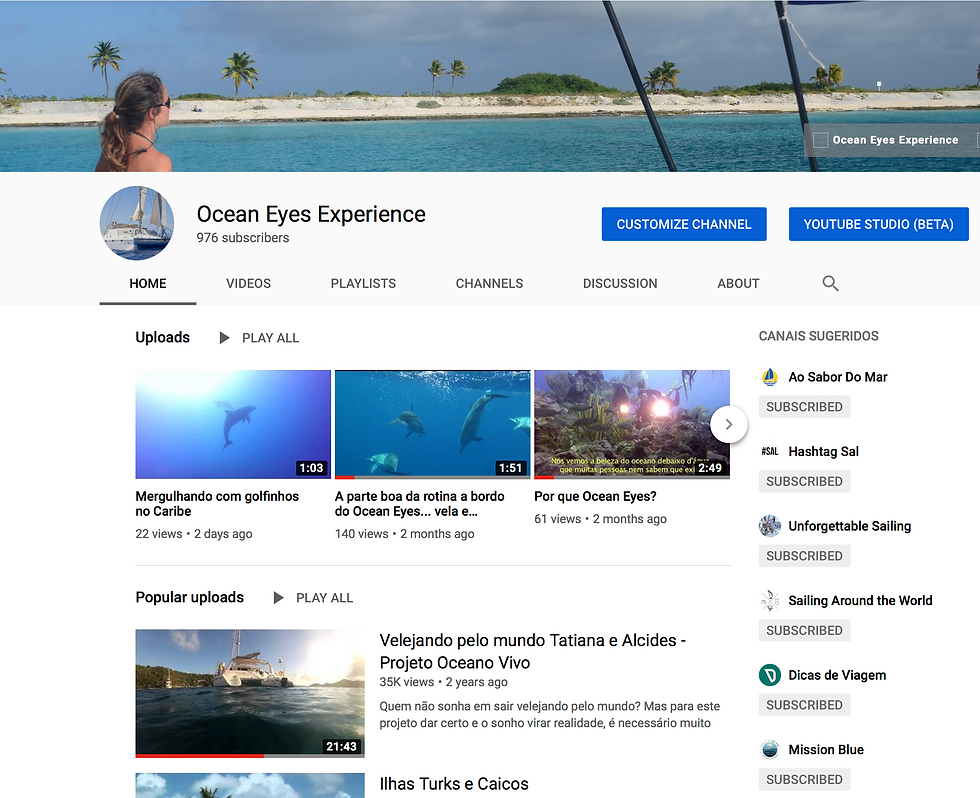Open the Por que Ocean Eyes? thumbnail
Image resolution: width=980 pixels, height=798 pixels.
[632, 424]
